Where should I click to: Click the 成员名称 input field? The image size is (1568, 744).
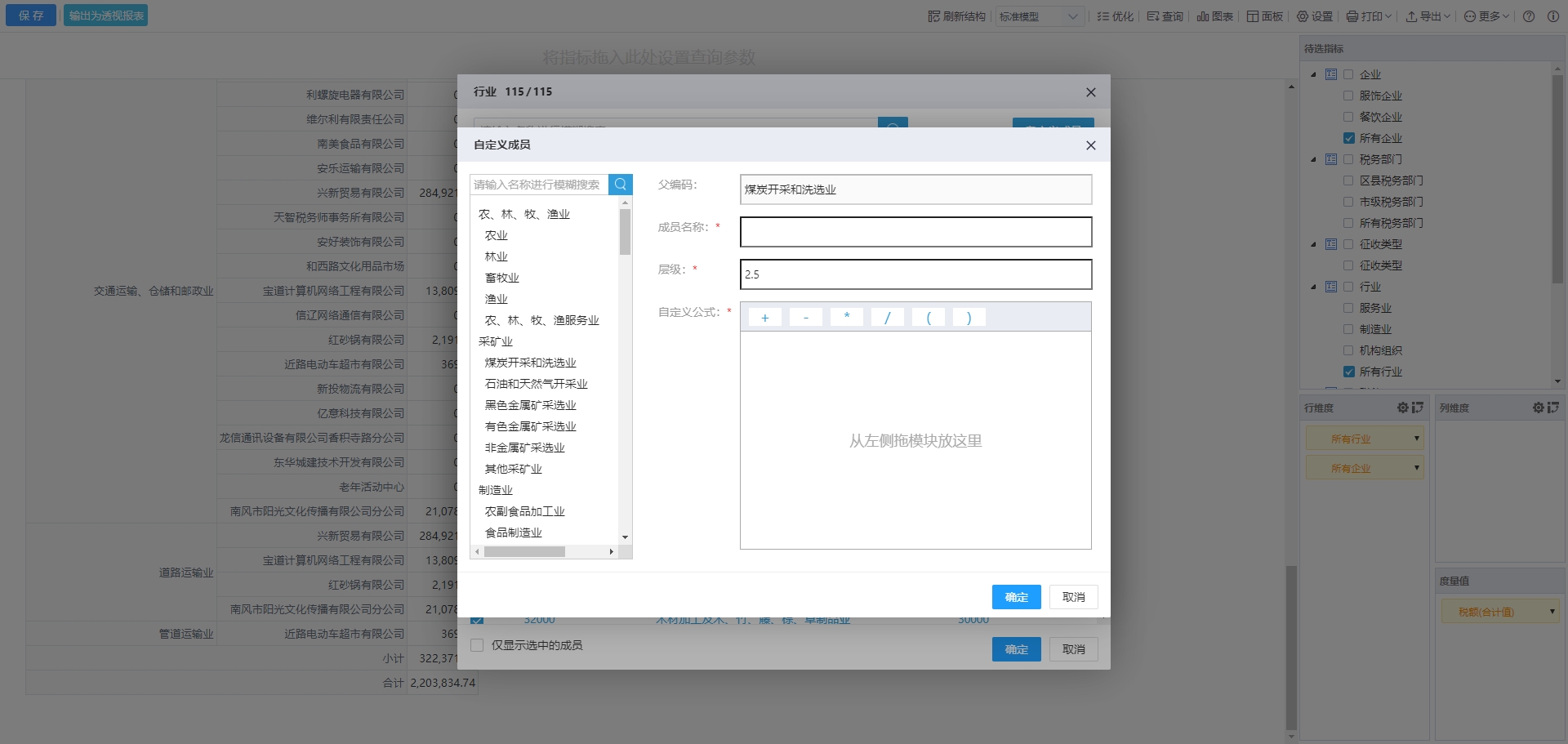915,232
